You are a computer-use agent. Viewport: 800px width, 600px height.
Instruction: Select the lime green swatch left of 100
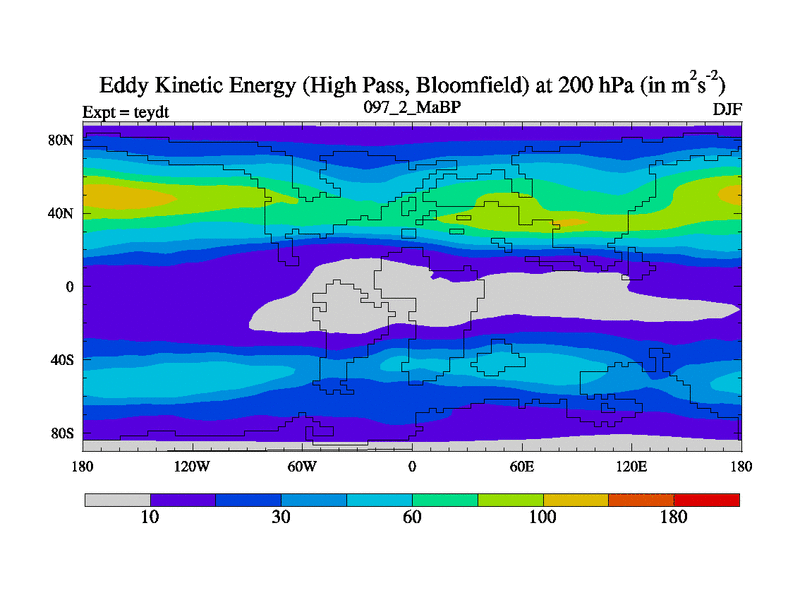(x=510, y=499)
